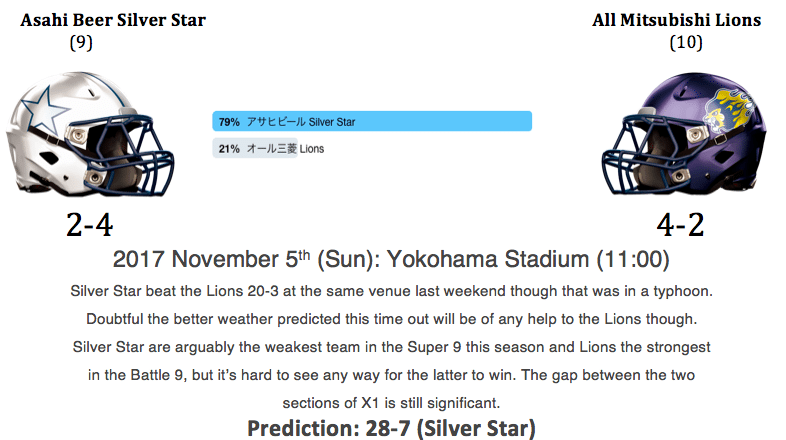Click the 4-2 Lions record
The width and height of the screenshot is (786, 440).
click(x=680, y=225)
